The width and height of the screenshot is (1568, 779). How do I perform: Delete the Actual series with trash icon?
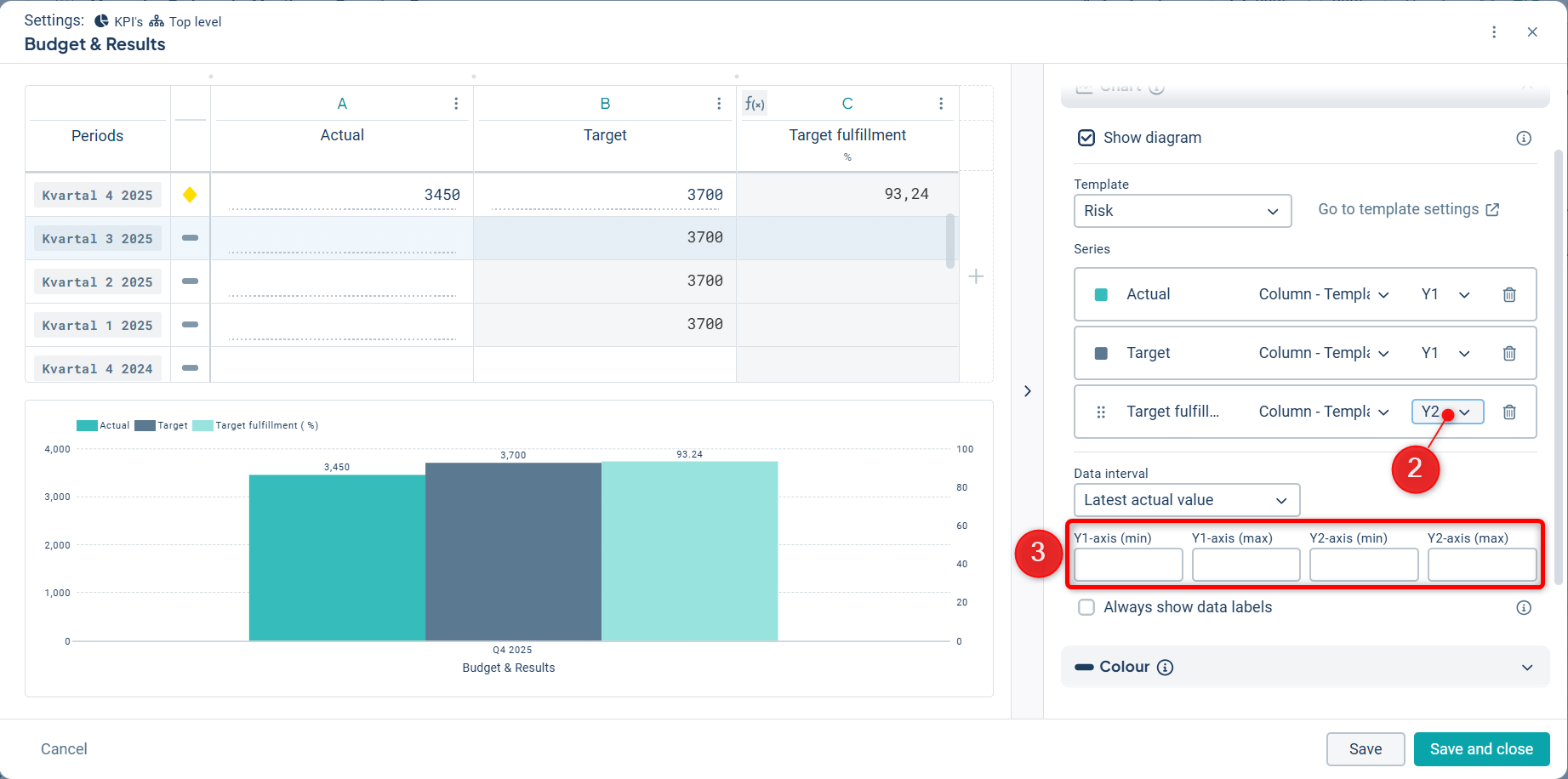click(x=1508, y=294)
